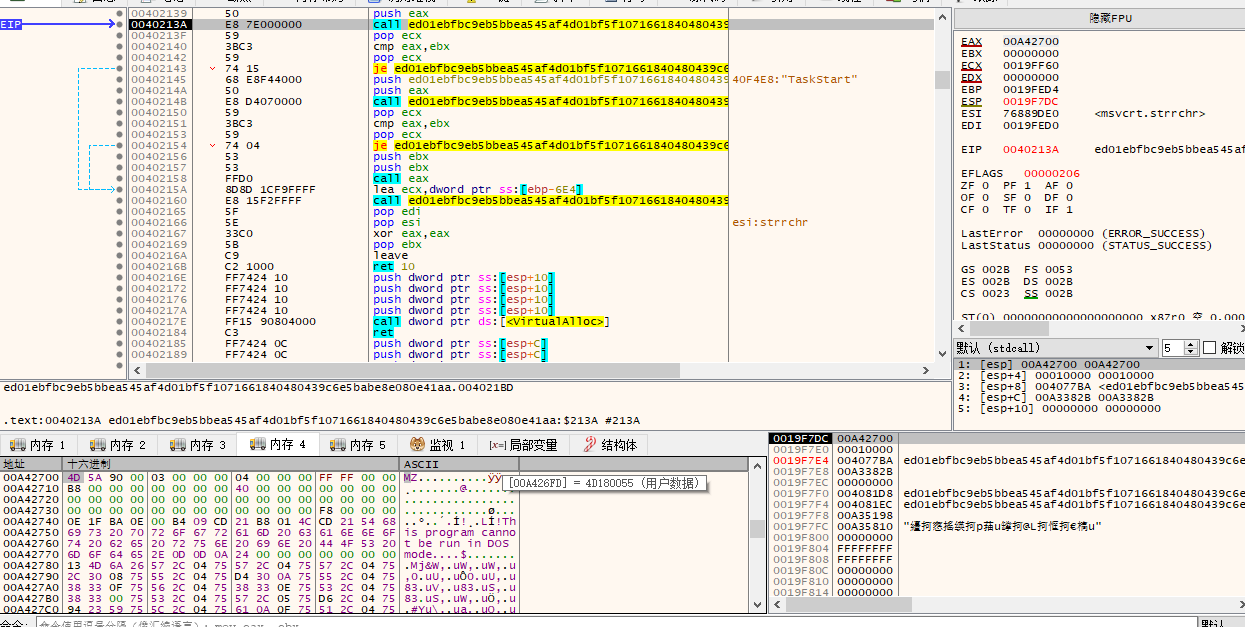Image resolution: width=1245 pixels, height=627 pixels.
Task: Select the VirtualAlloc call instruction line
Action: point(490,321)
